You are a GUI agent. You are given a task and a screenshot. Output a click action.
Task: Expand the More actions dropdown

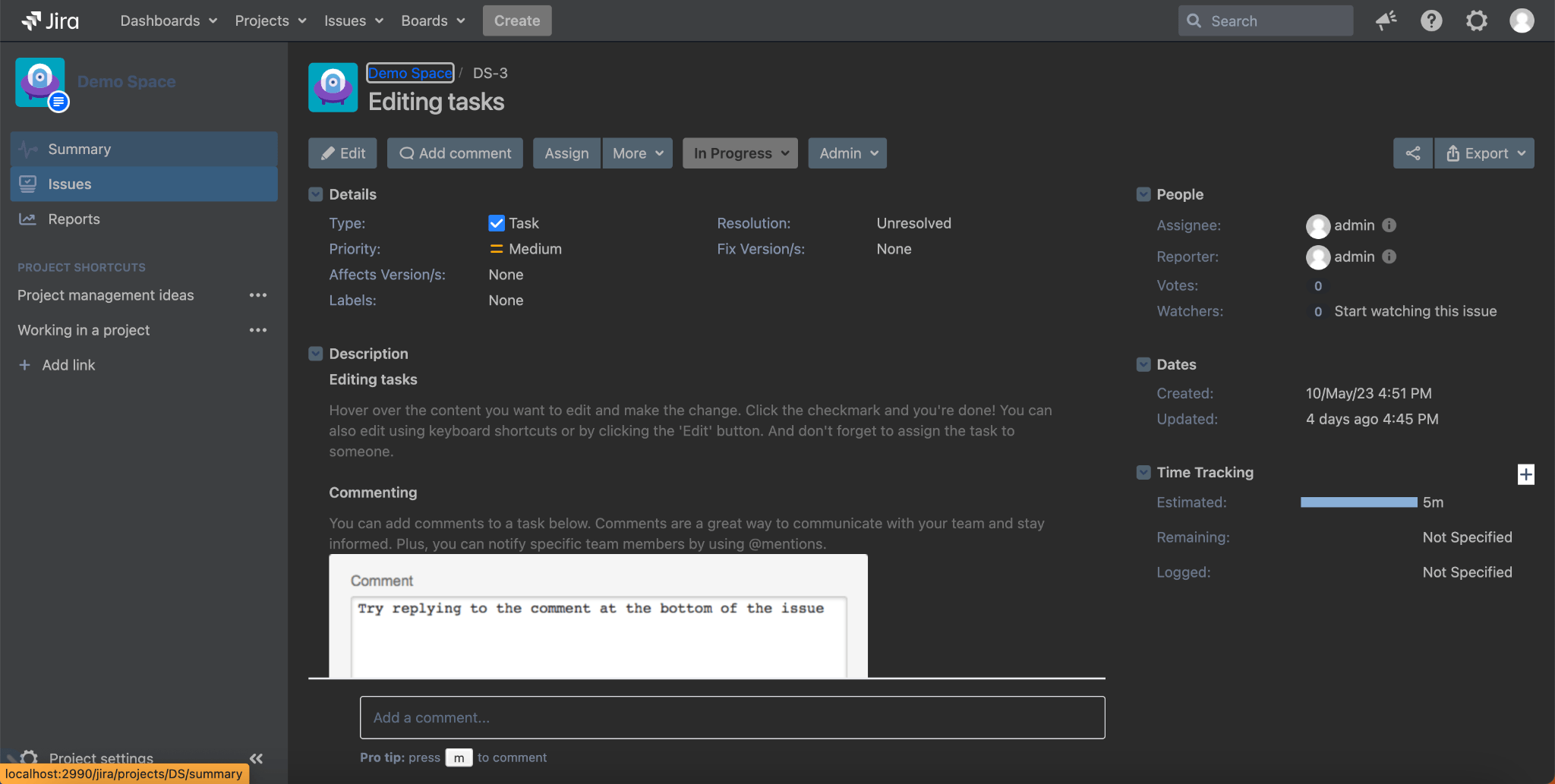(638, 153)
